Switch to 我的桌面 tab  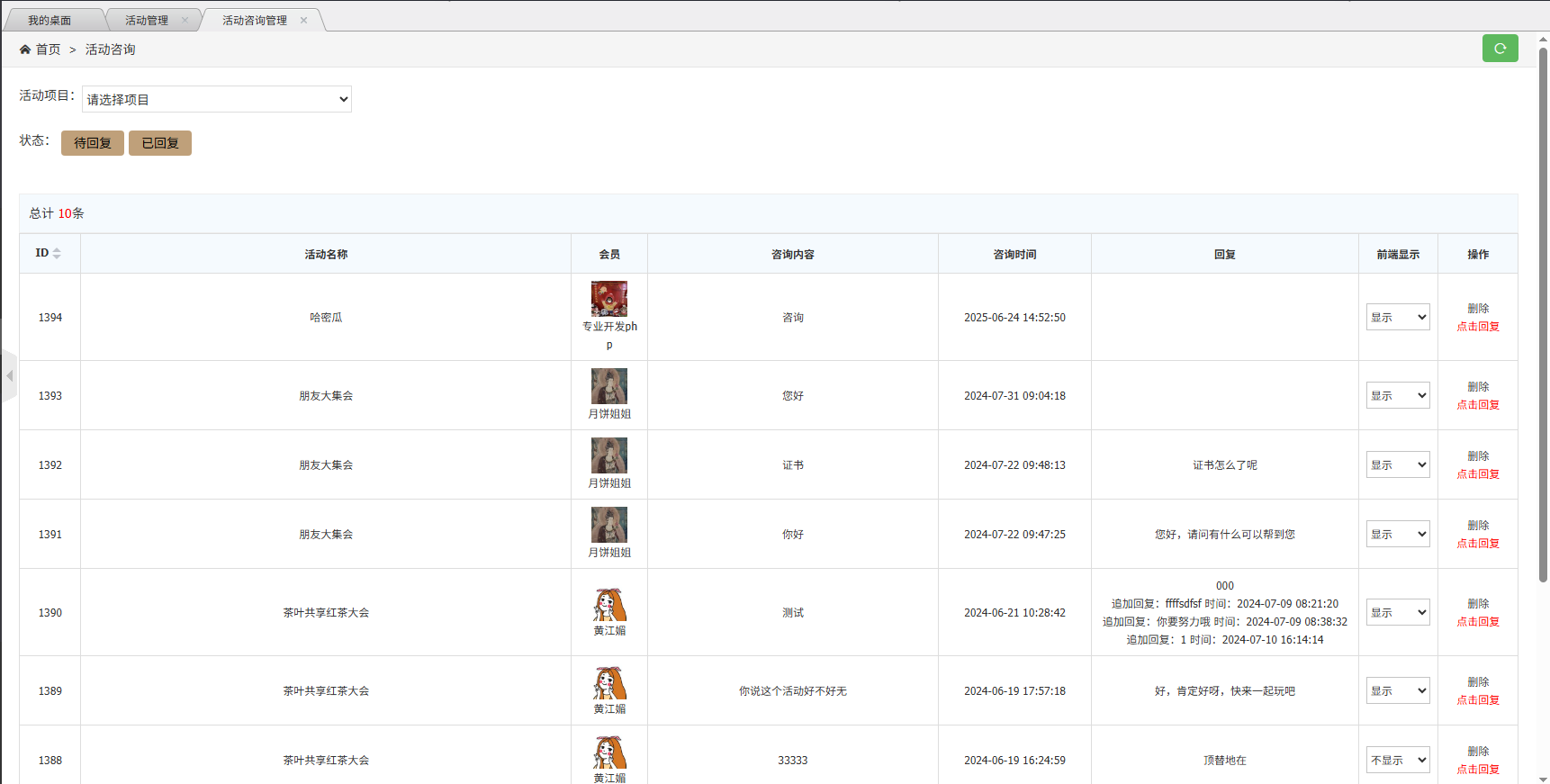coord(50,21)
